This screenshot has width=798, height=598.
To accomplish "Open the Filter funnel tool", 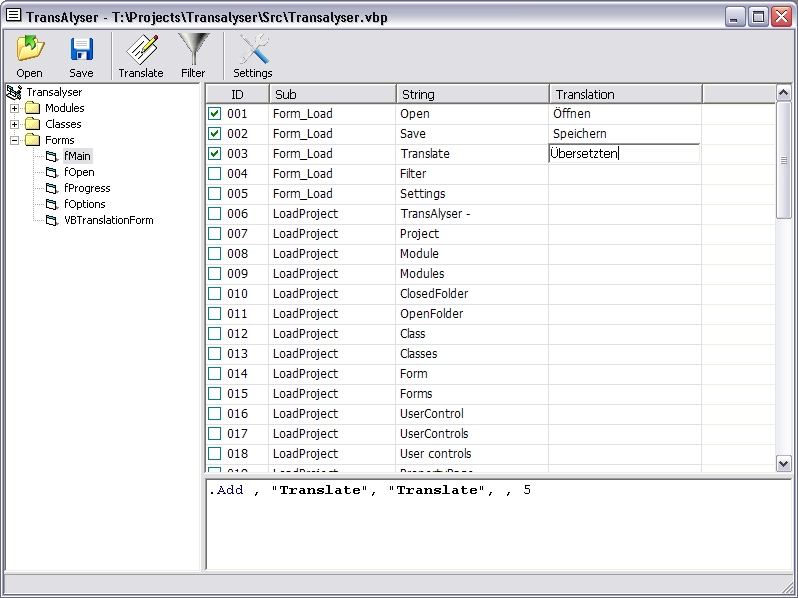I will 193,49.
